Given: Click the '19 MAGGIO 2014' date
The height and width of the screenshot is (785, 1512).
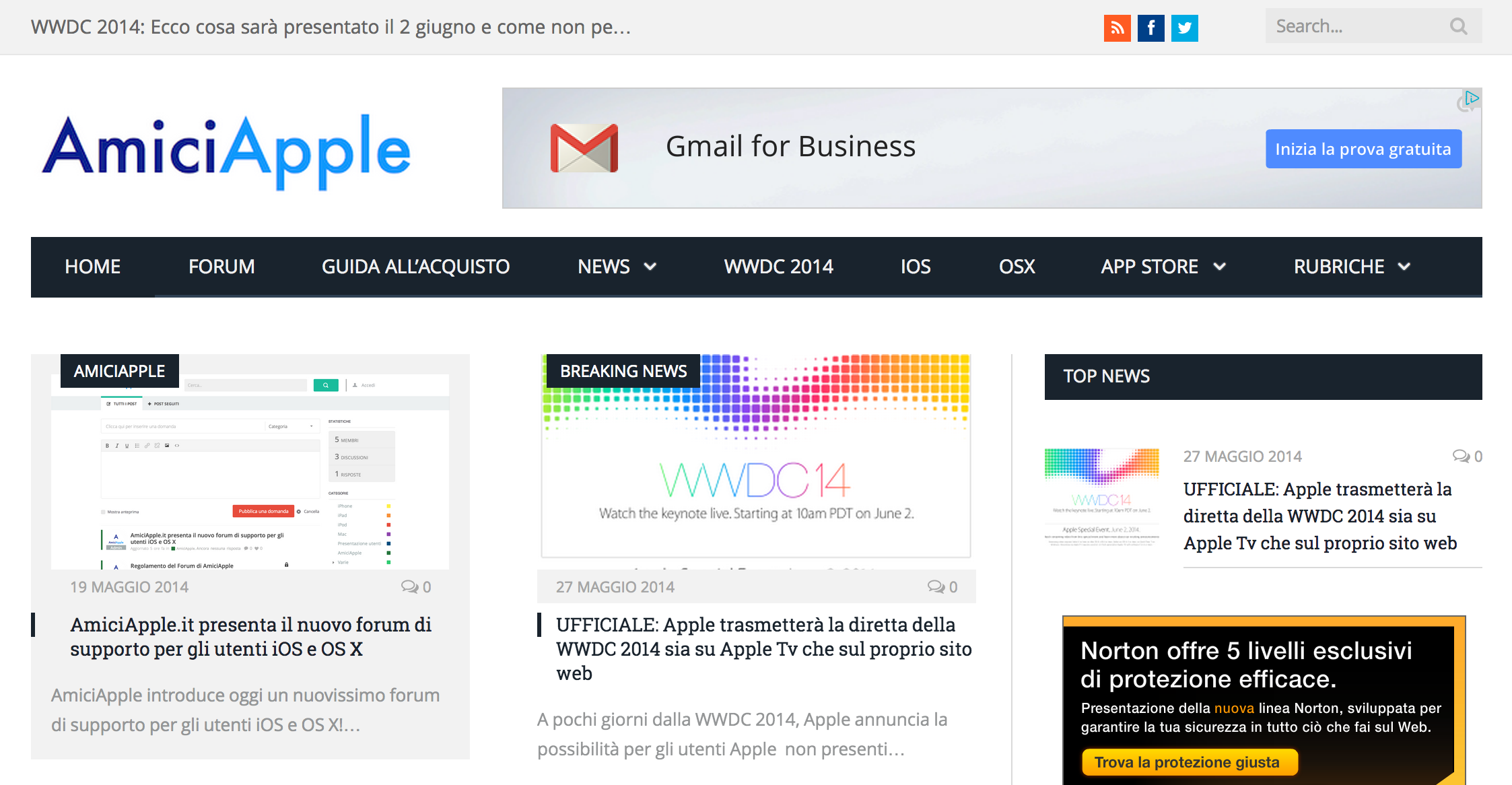Looking at the screenshot, I should (x=129, y=587).
